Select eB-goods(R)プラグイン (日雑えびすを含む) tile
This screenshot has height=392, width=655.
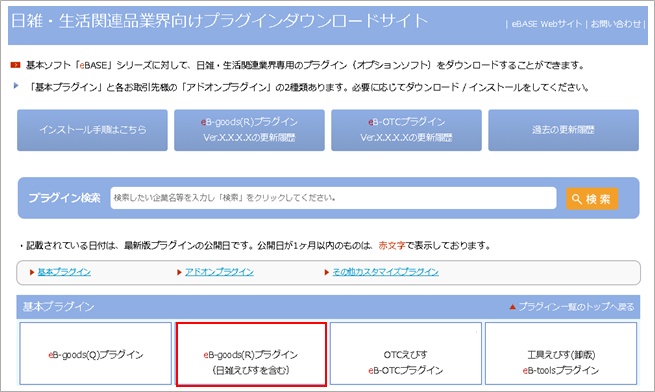coord(251,354)
